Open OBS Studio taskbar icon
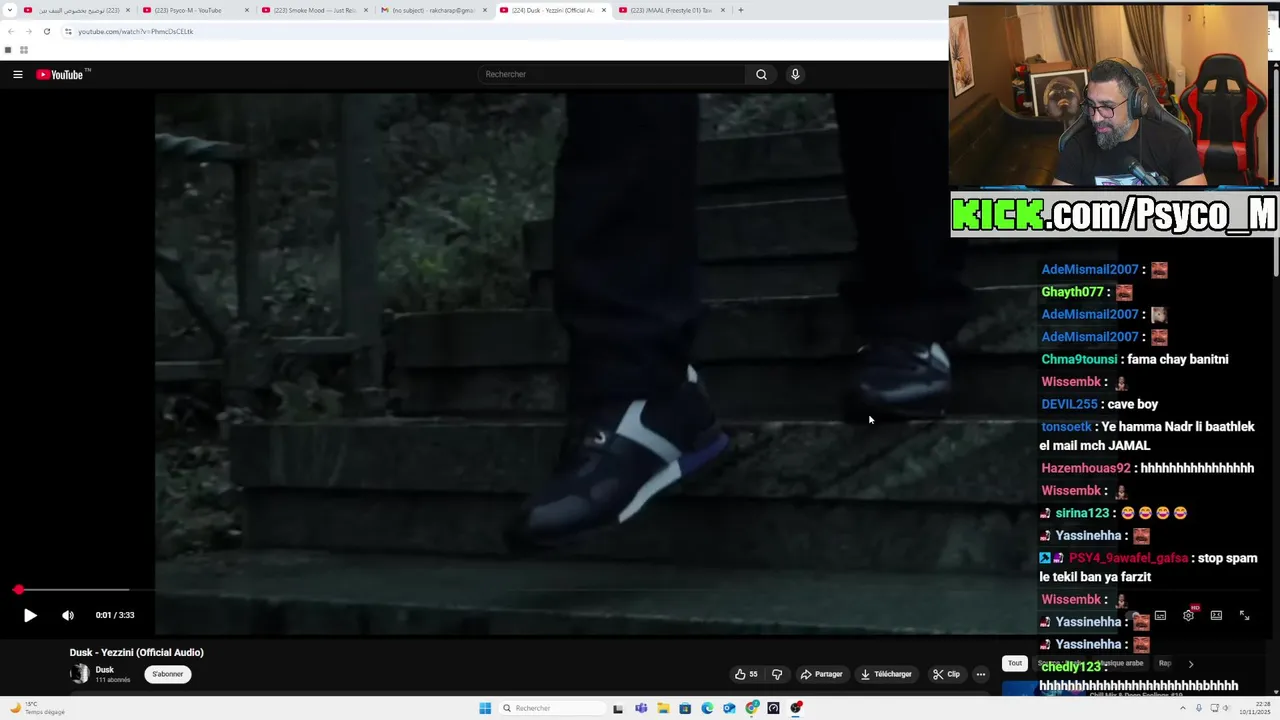 click(796, 708)
